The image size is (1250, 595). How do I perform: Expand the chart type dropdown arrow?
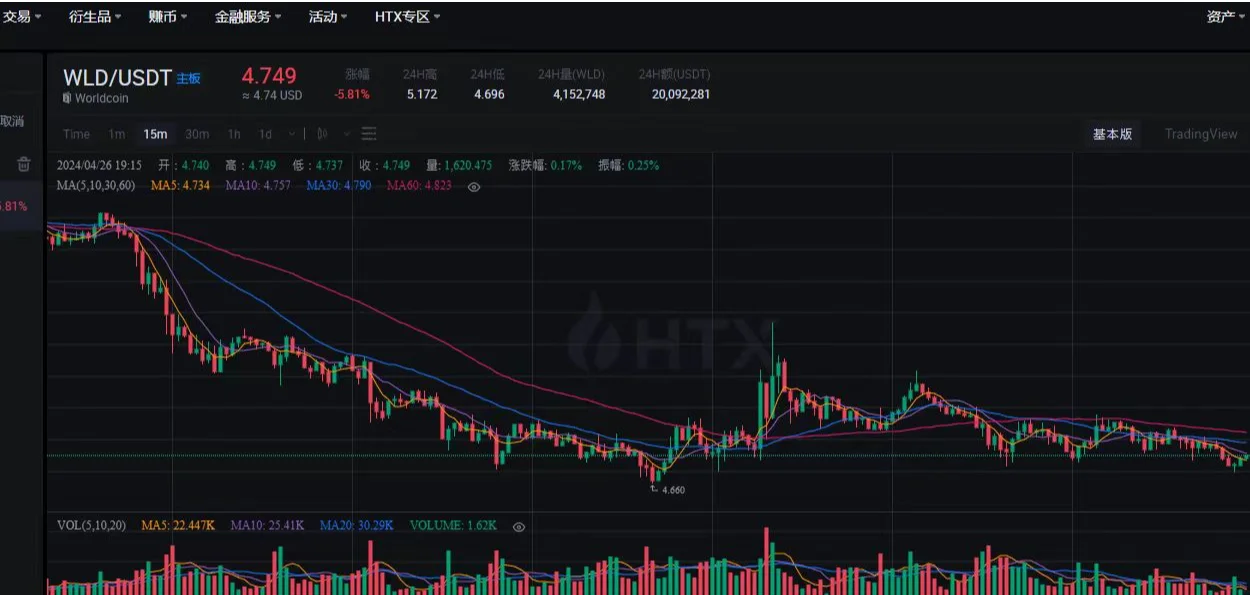pyautogui.click(x=346, y=134)
